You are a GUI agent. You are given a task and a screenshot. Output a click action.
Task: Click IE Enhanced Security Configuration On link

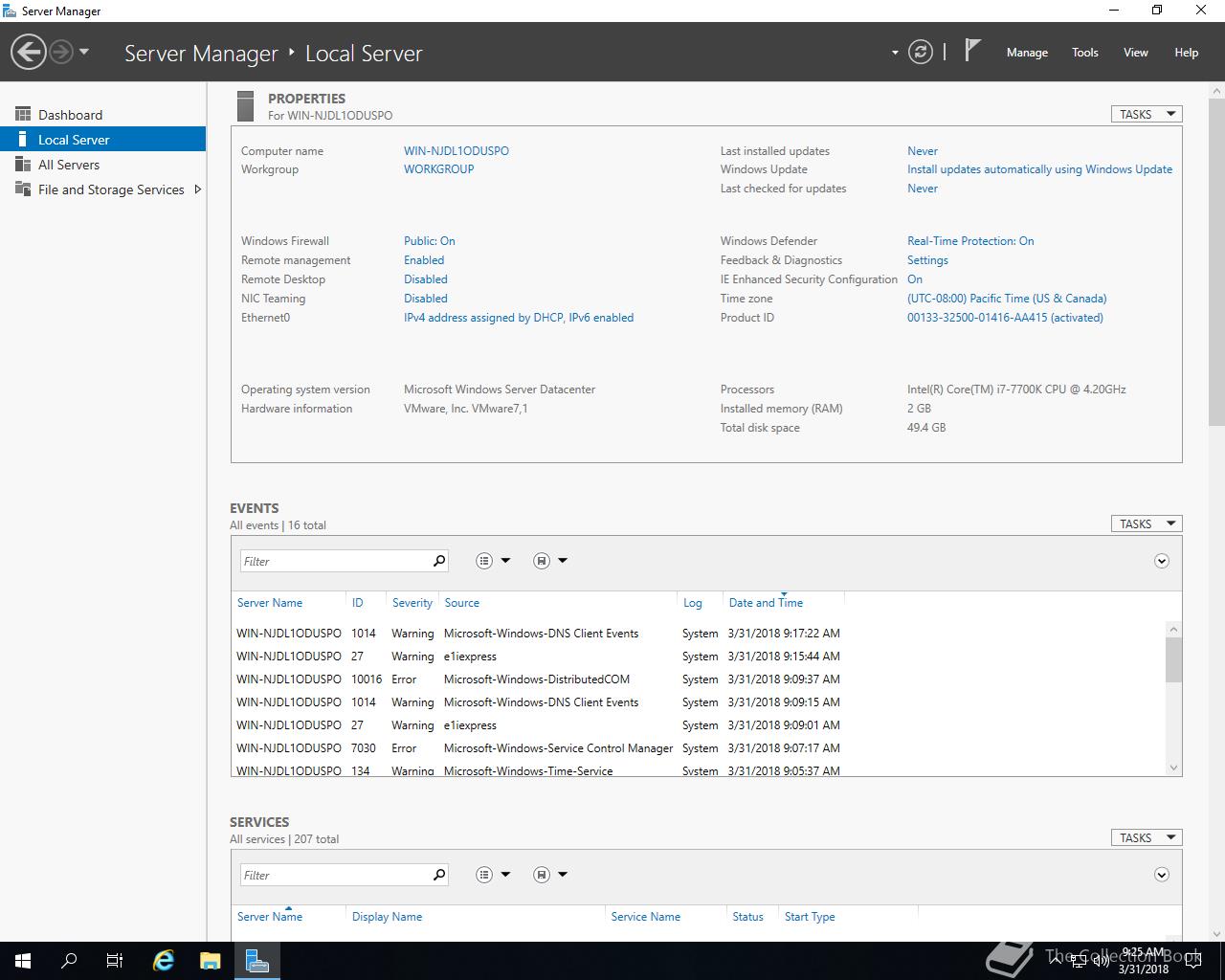[915, 279]
